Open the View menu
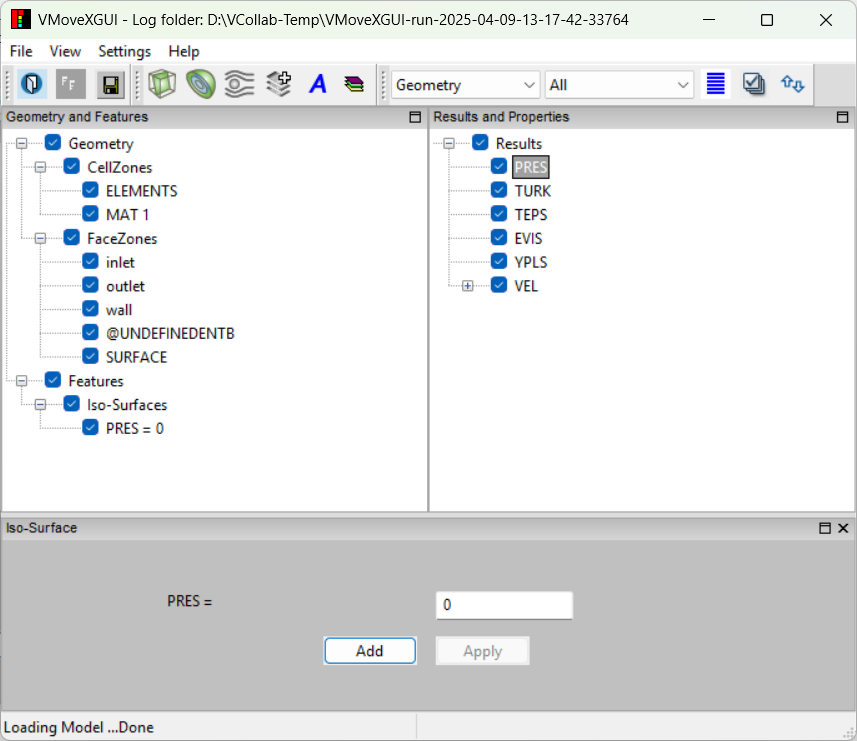857x741 pixels. (x=65, y=51)
